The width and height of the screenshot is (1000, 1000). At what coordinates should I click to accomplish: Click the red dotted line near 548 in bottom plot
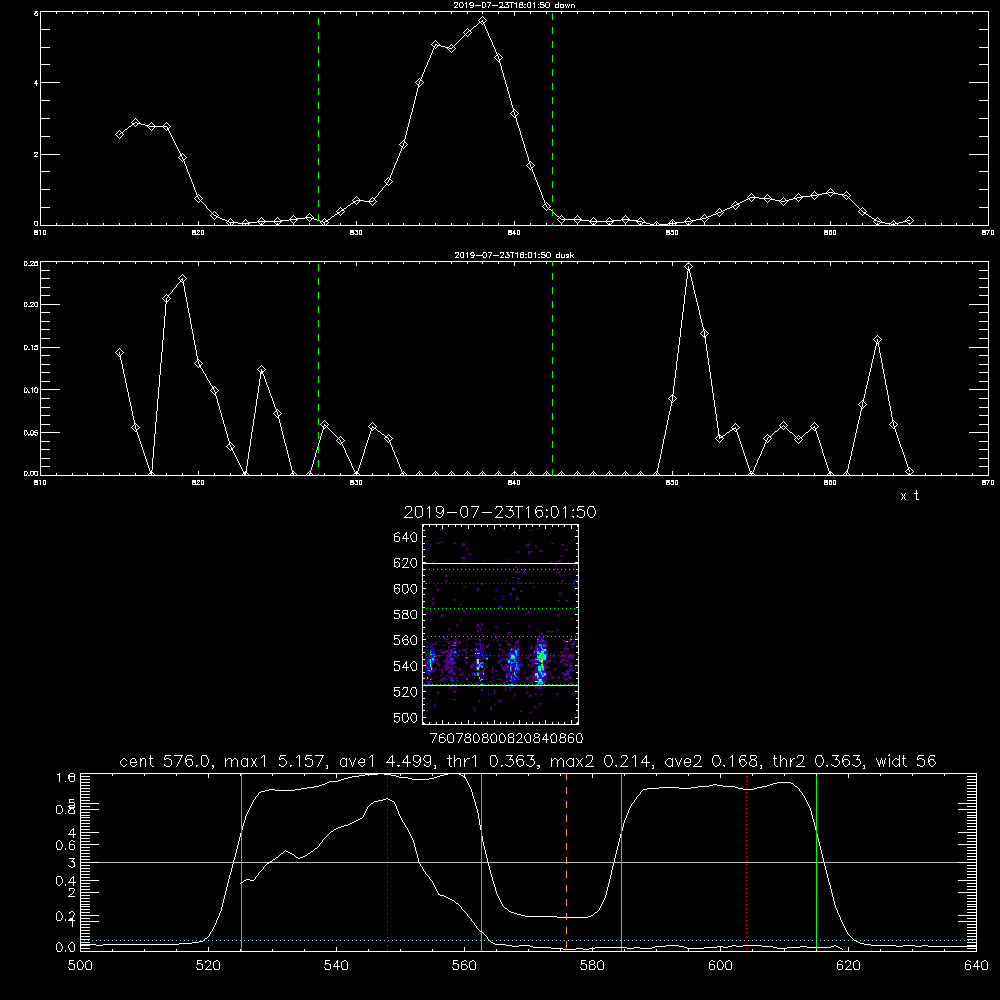pyautogui.click(x=387, y=861)
